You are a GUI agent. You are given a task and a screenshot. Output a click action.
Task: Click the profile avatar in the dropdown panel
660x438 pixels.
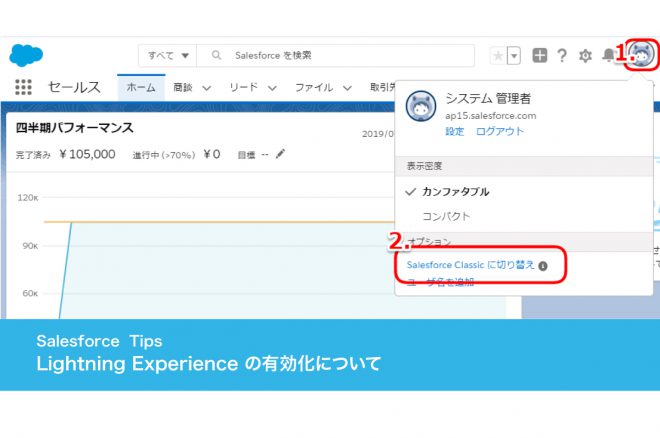(420, 106)
